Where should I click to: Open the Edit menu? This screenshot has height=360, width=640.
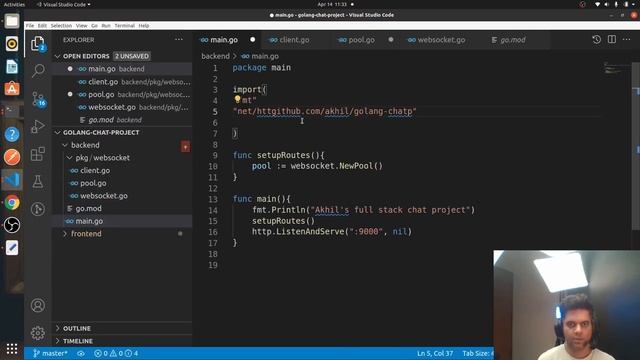[x=42, y=25]
